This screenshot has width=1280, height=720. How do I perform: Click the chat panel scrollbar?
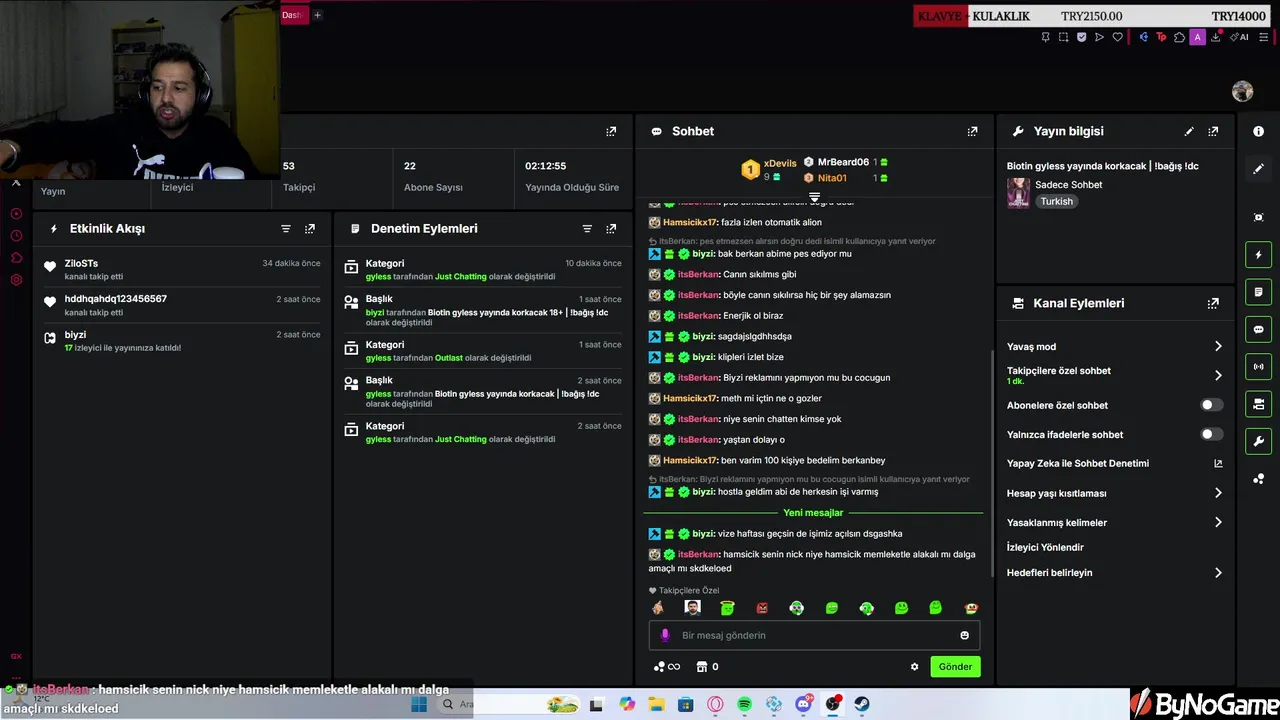coord(992,462)
